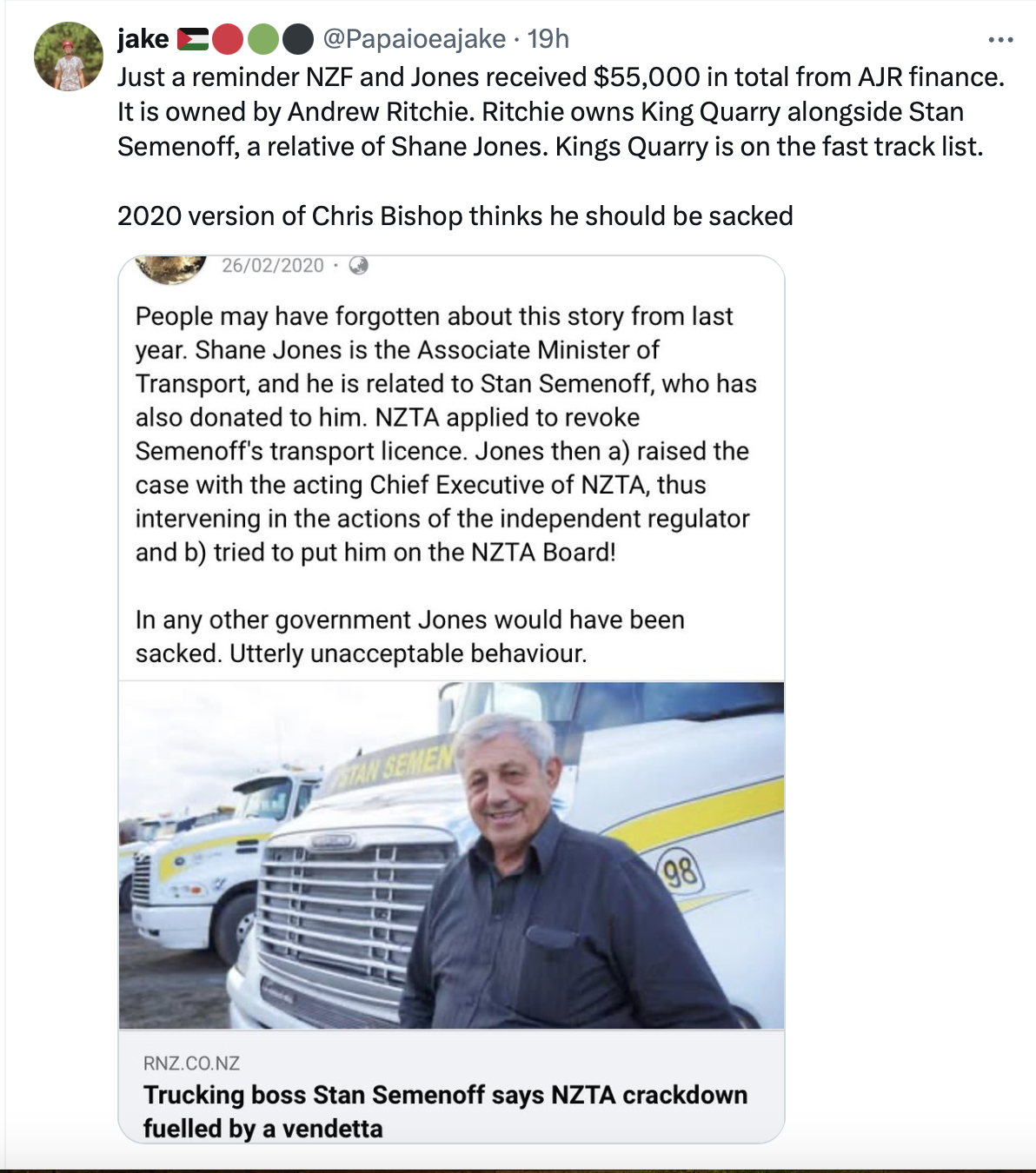1036x1173 pixels.
Task: Follow the RNZ.CO.NZ source link
Action: (x=191, y=1064)
